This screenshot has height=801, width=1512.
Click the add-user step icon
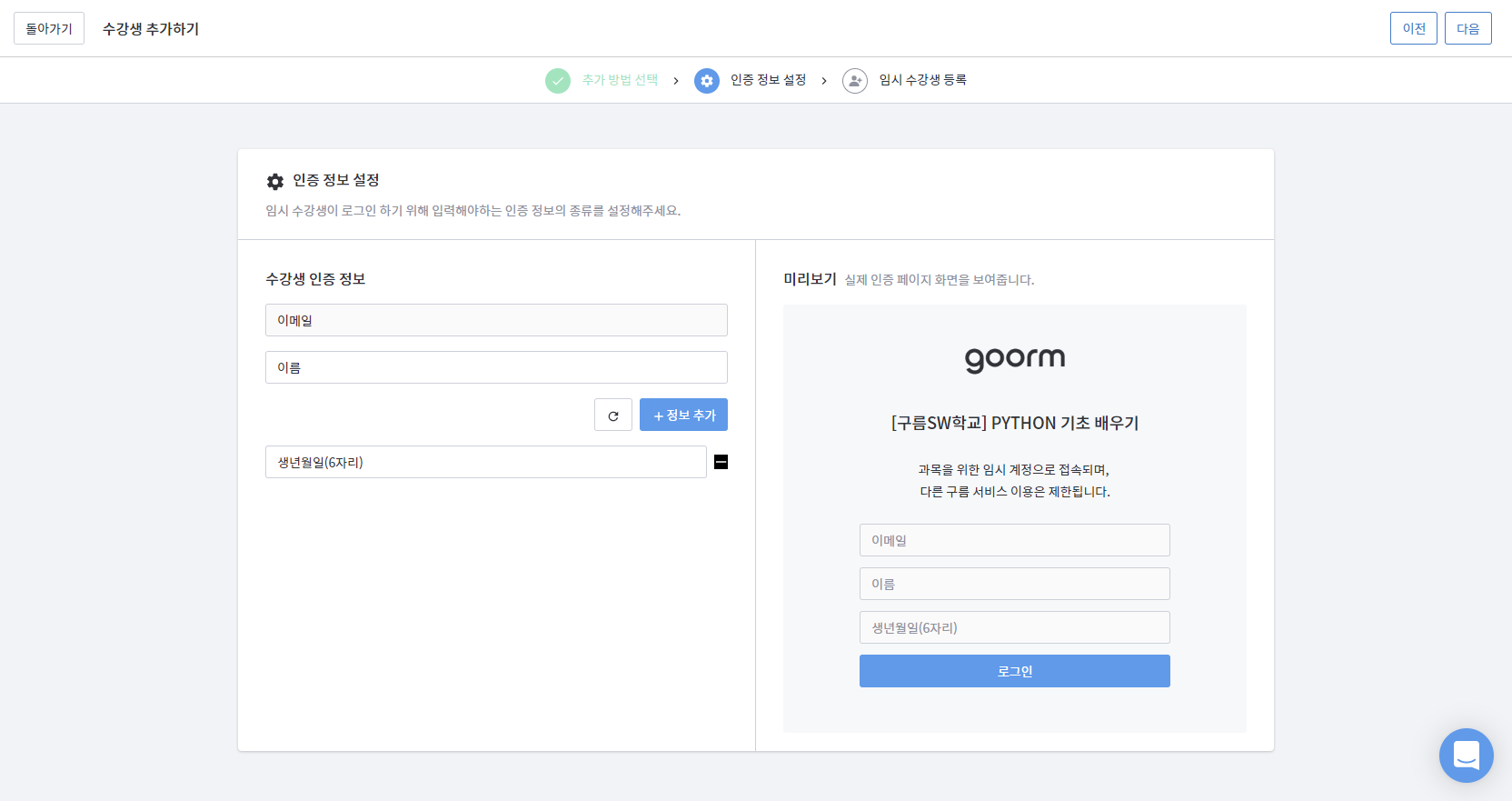click(x=855, y=81)
